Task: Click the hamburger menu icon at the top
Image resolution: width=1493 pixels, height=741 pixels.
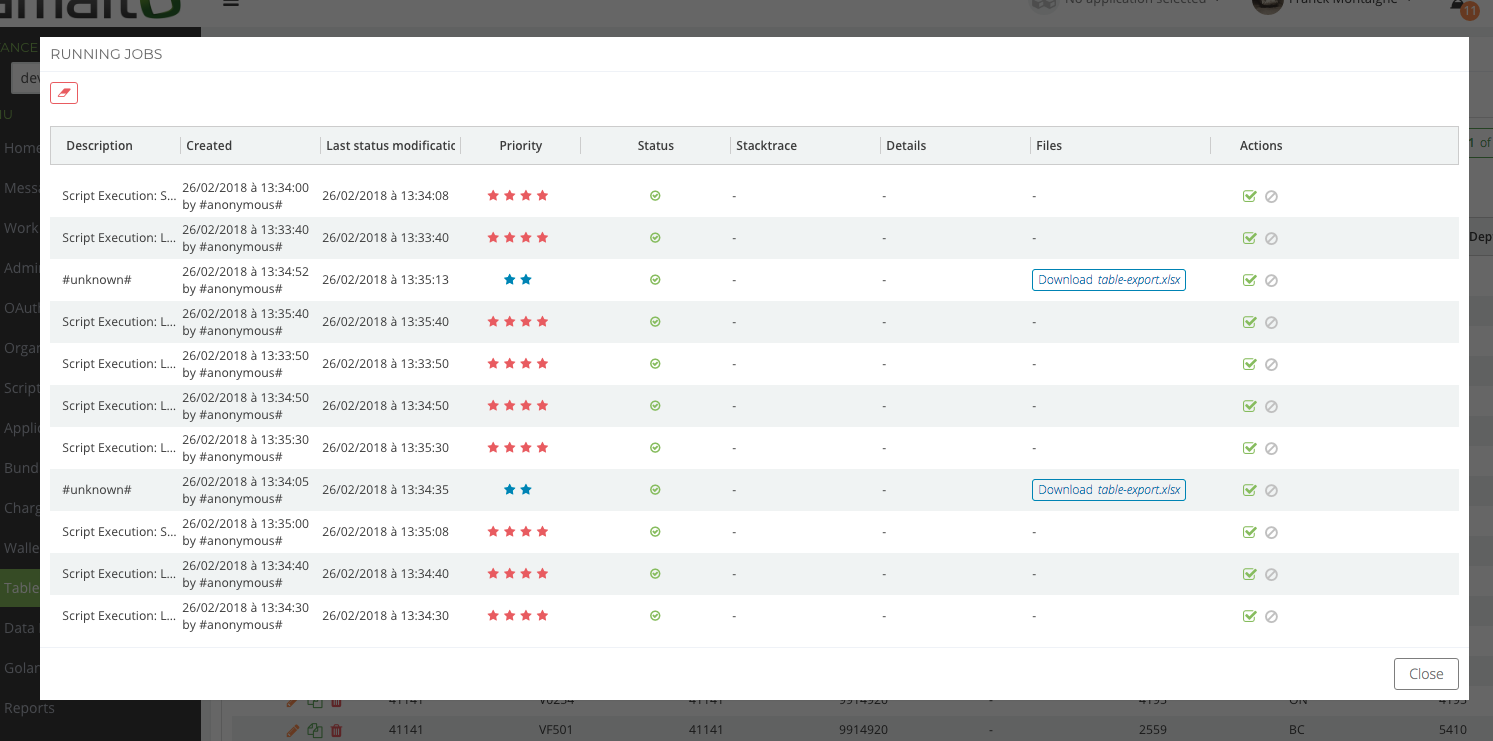Action: pyautogui.click(x=230, y=4)
